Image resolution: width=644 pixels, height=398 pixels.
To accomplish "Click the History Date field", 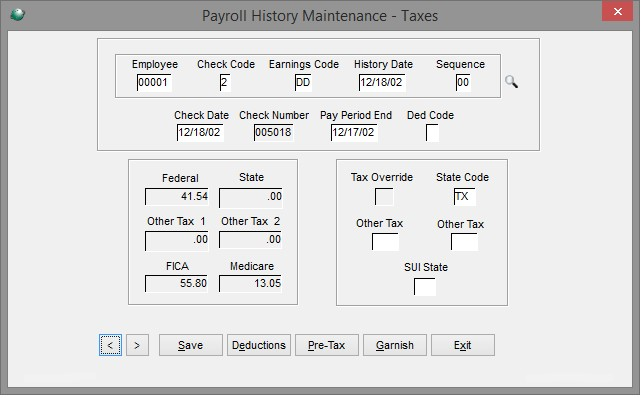I will (x=382, y=83).
